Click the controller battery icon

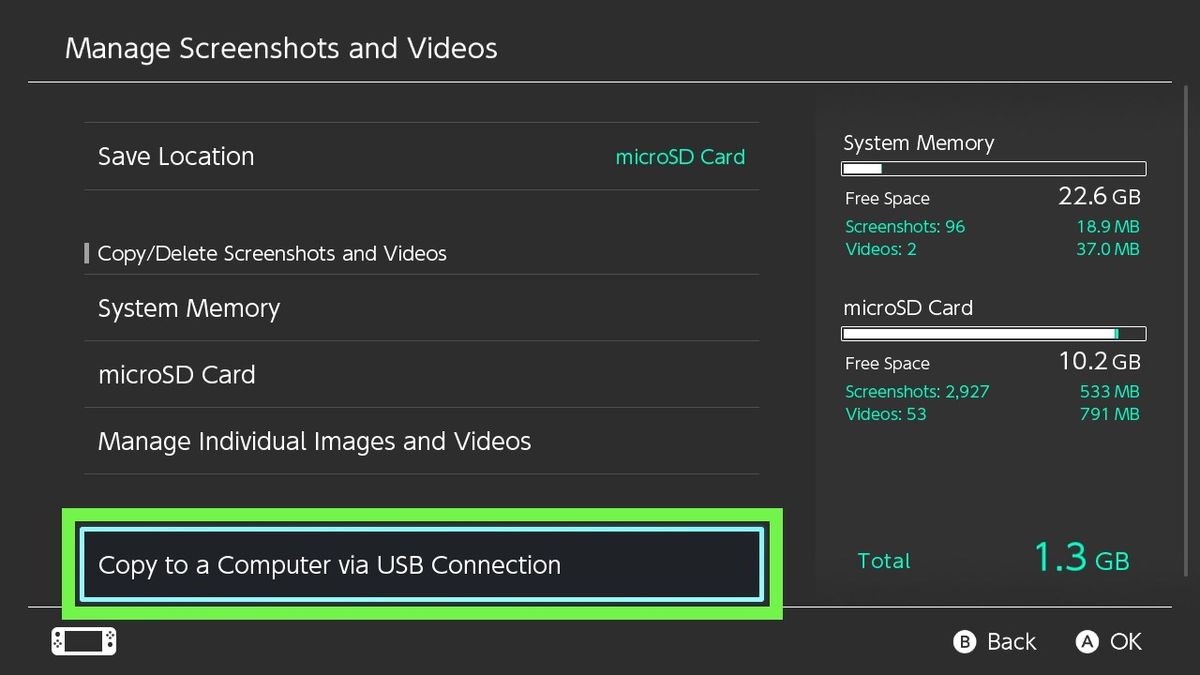tap(83, 641)
